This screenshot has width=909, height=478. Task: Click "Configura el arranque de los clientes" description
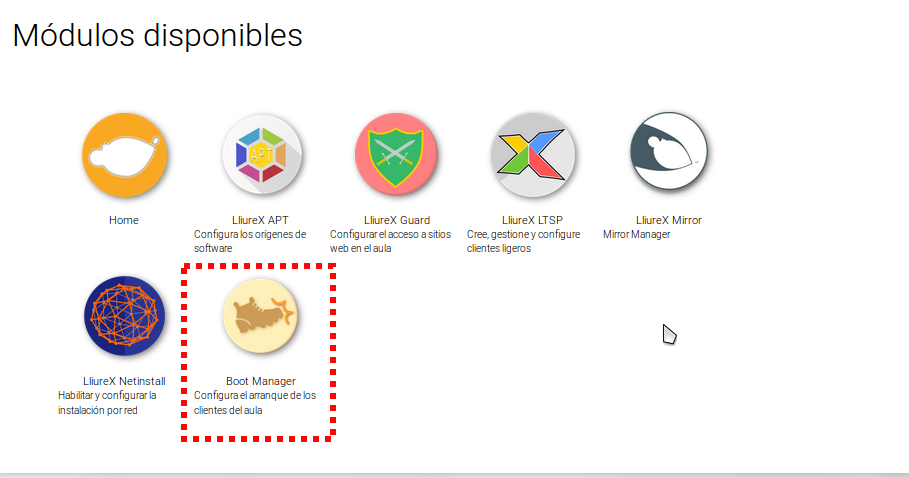click(255, 403)
